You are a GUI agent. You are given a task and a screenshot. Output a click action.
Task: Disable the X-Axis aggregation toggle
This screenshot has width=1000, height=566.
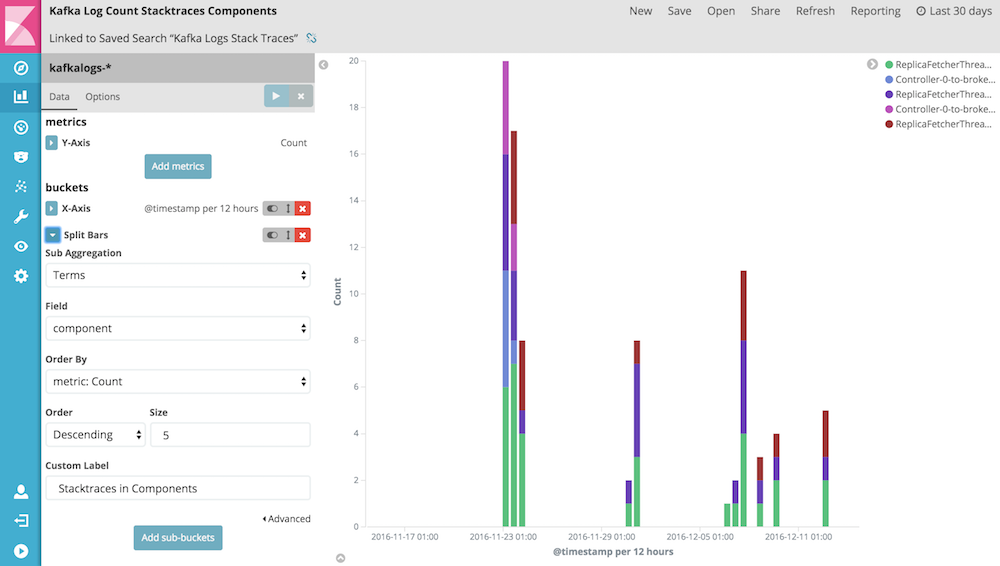click(x=272, y=209)
